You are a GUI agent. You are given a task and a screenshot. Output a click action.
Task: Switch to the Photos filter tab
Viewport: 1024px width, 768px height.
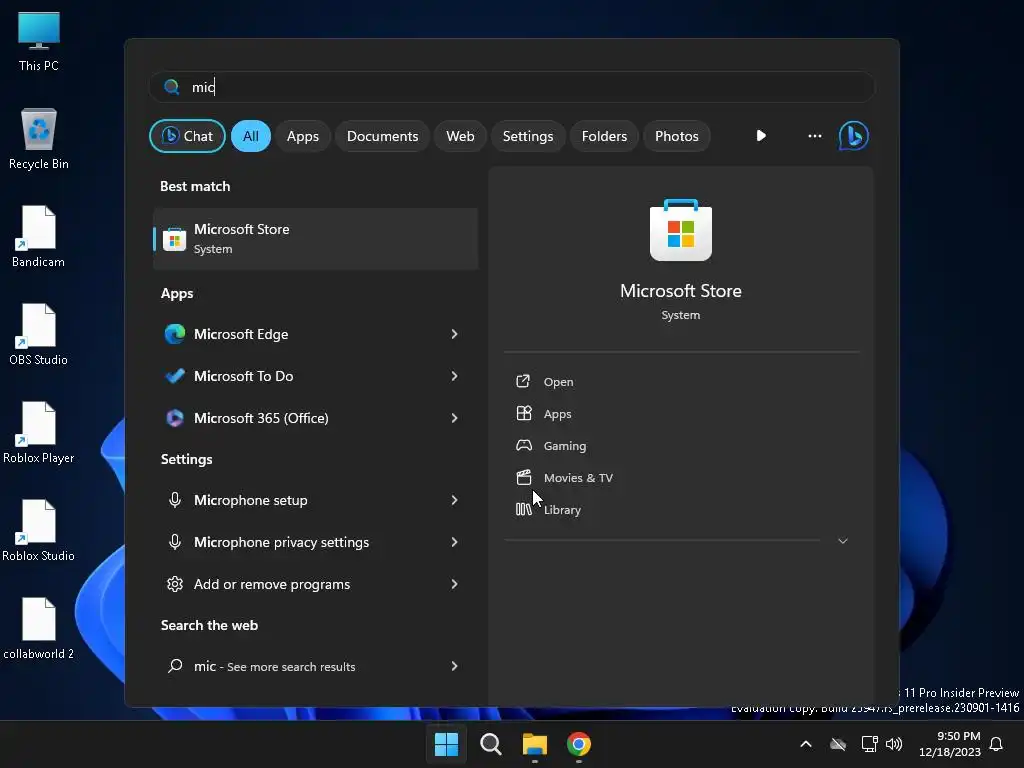click(x=677, y=136)
